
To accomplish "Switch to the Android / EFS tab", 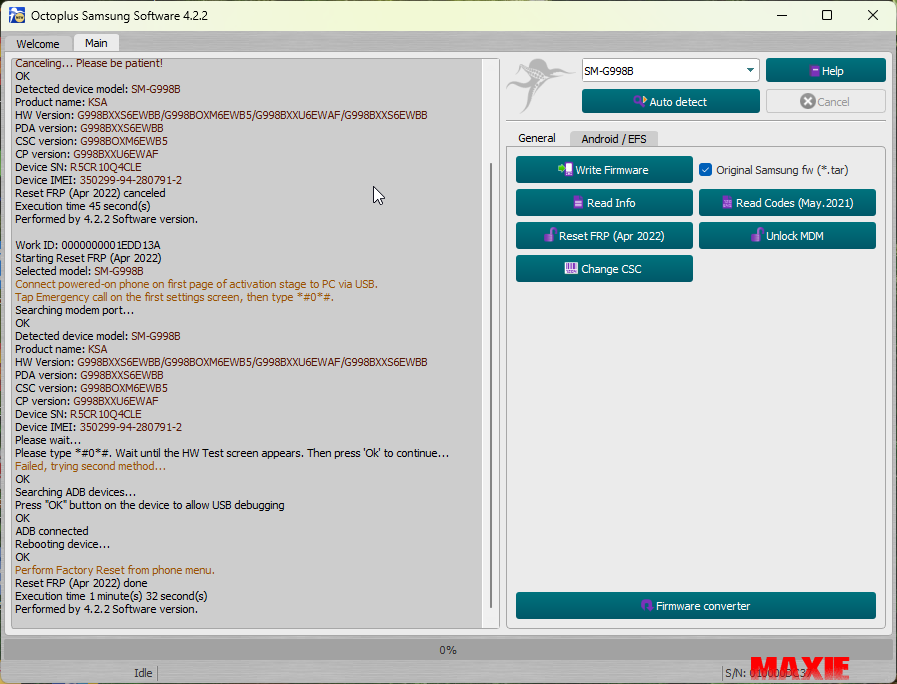I will (614, 139).
